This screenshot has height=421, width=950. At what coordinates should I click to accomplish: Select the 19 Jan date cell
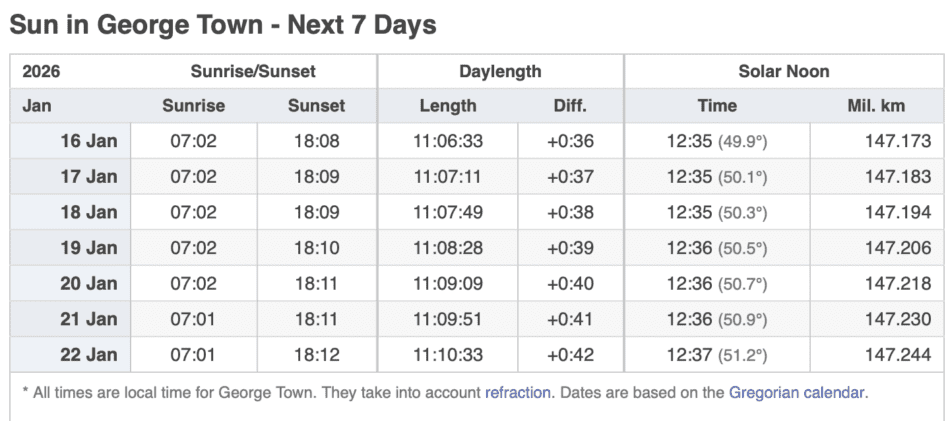88,248
